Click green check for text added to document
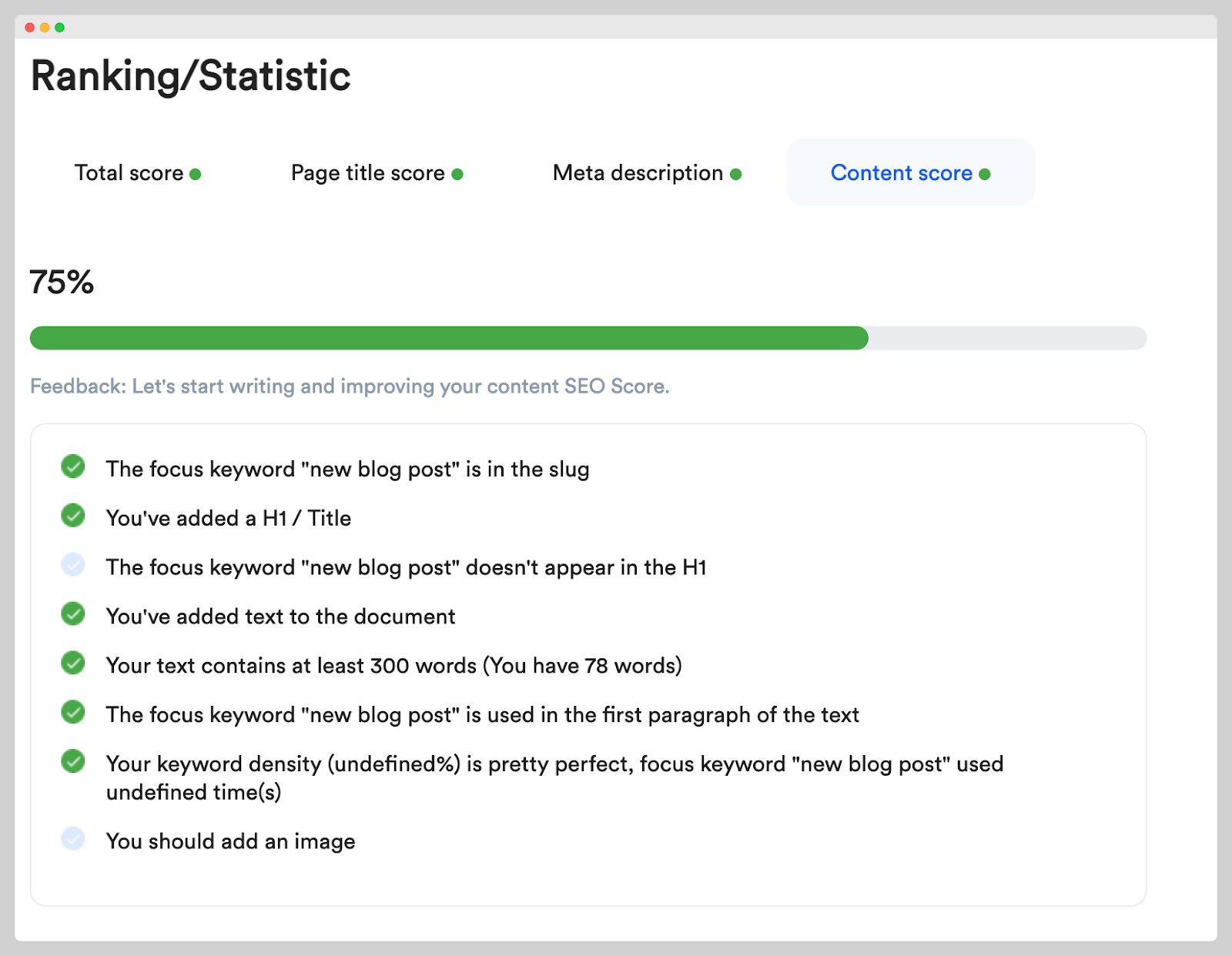The height and width of the screenshot is (956, 1232). coord(73,614)
